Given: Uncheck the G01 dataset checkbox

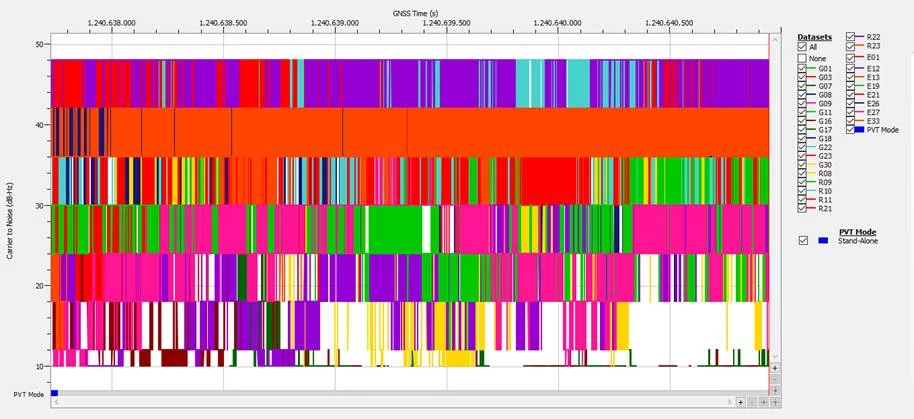Looking at the screenshot, I should [801, 69].
